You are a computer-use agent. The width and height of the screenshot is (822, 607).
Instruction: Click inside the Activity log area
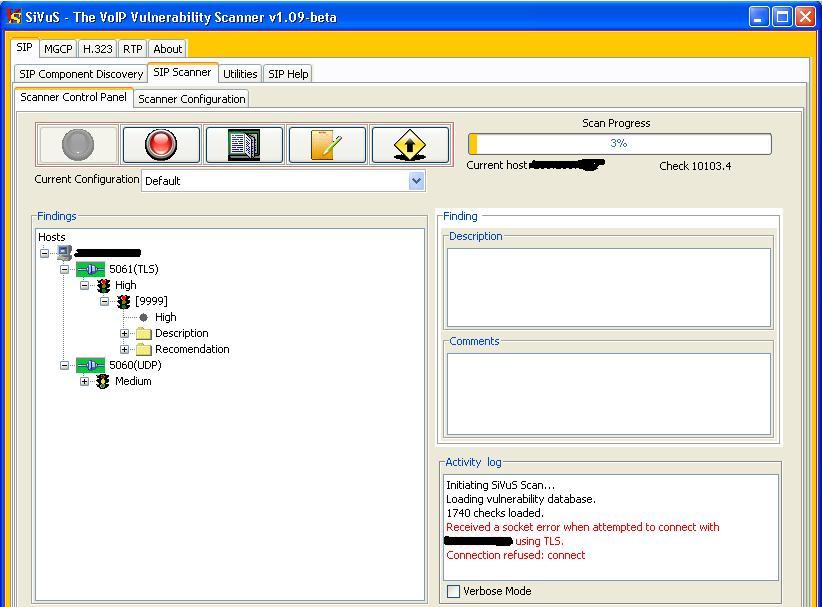[x=611, y=527]
